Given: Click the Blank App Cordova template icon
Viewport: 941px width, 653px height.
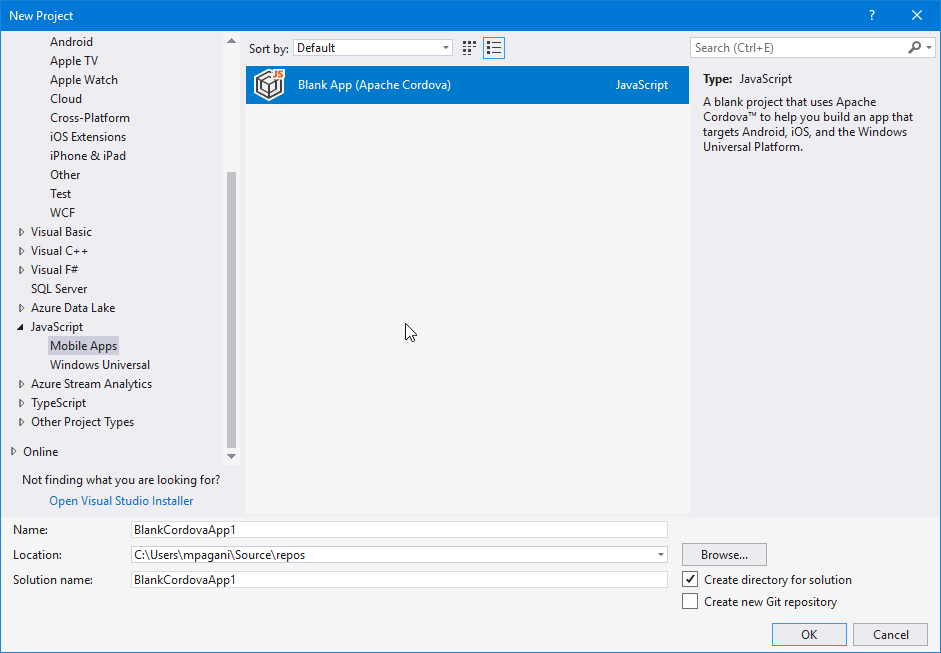Looking at the screenshot, I should tap(269, 85).
